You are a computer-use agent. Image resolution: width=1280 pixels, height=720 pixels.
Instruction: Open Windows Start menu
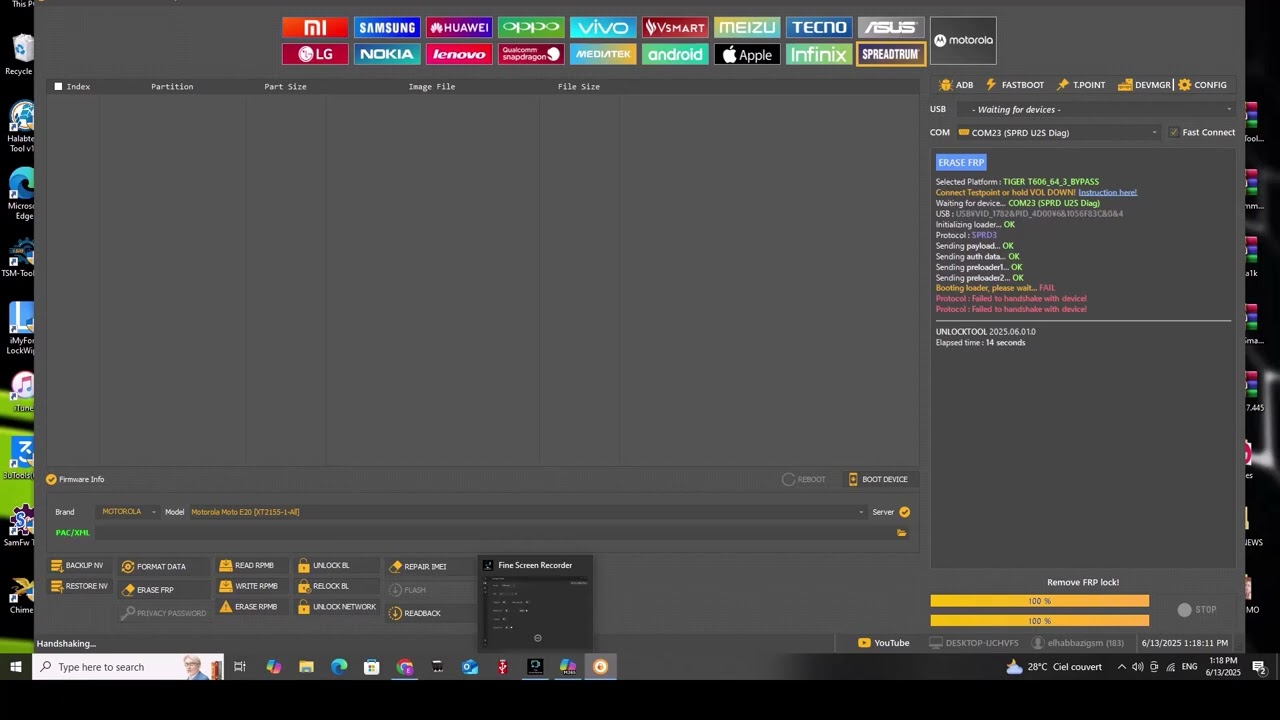pos(16,667)
